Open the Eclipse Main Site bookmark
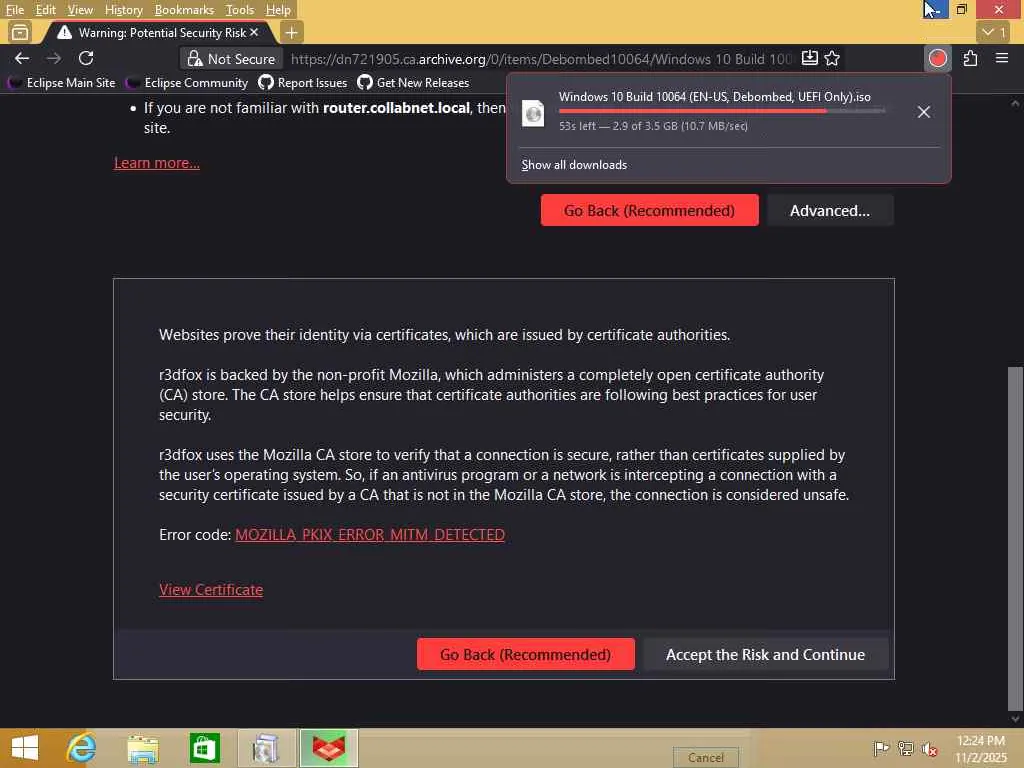1024x768 pixels. pyautogui.click(x=61, y=83)
